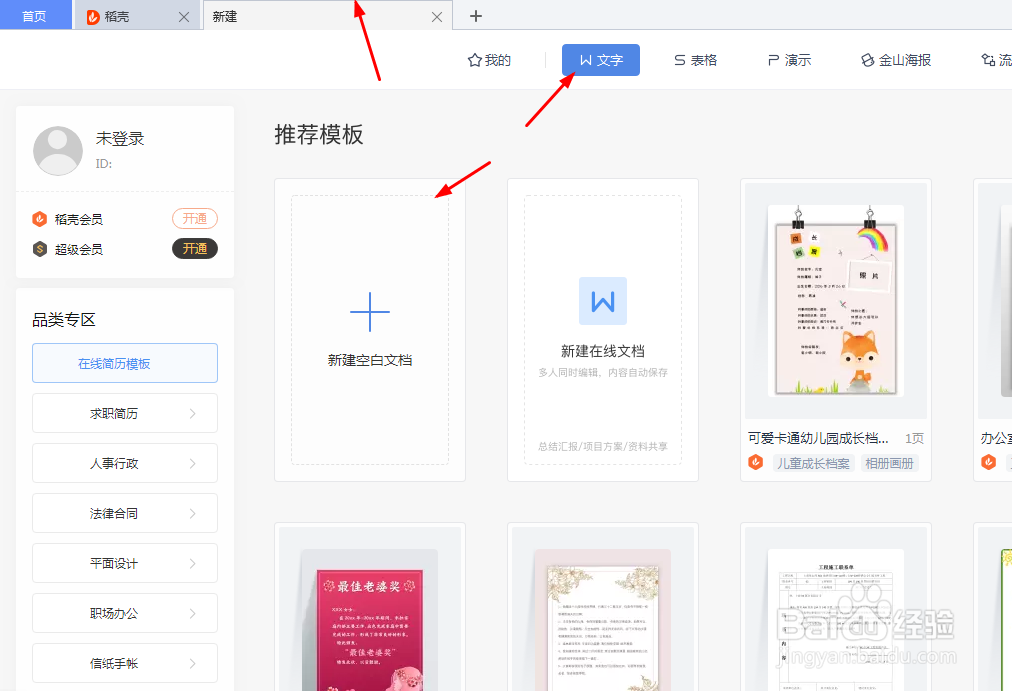Click the profile avatar icon
This screenshot has height=691, width=1012.
(x=57, y=150)
